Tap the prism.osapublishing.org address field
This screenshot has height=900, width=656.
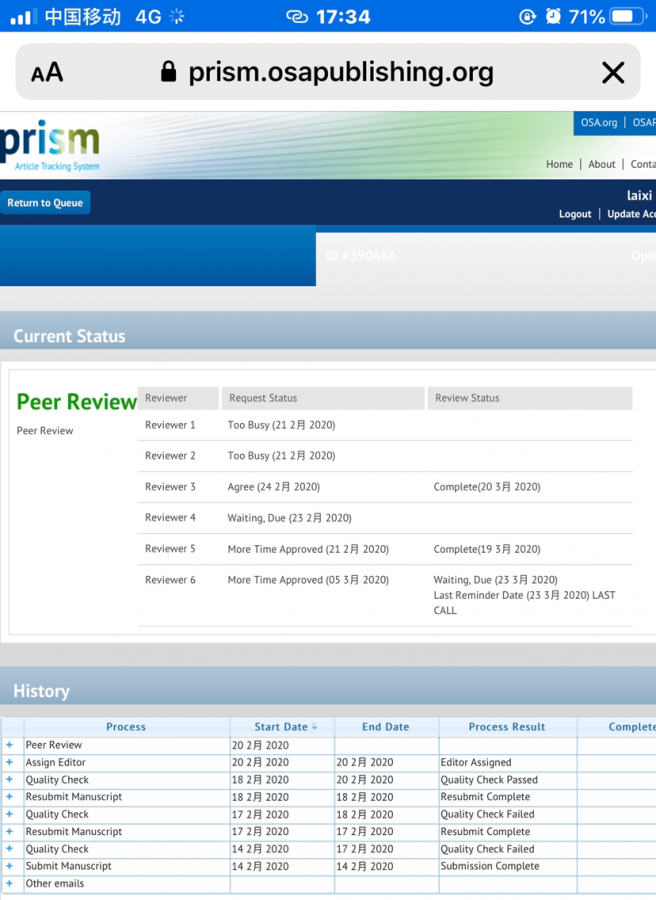[x=340, y=72]
